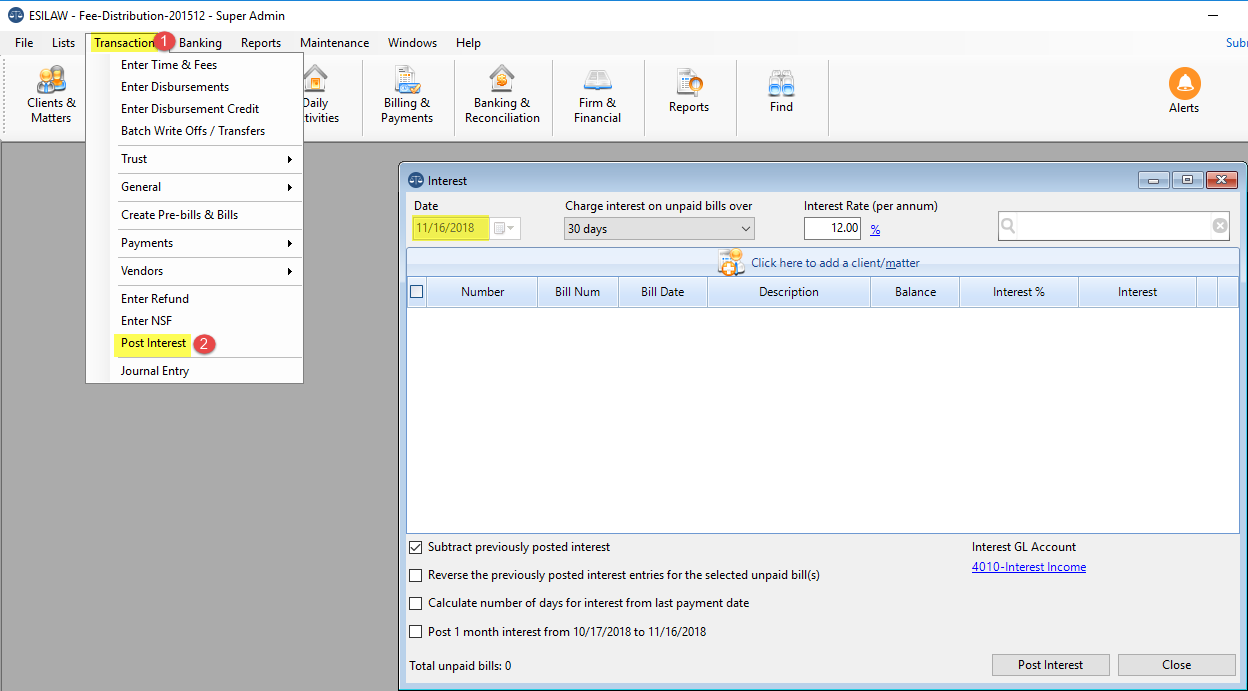Screen dimensions: 1248x691
Task: Click the Interest Rate input field
Action: (x=832, y=228)
